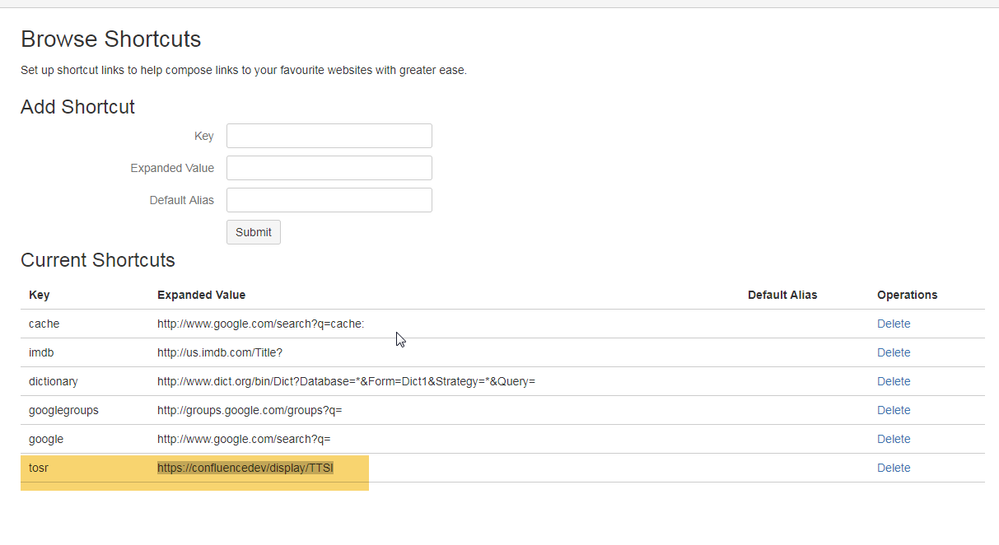Select the Default Alias input field
The height and width of the screenshot is (545, 999).
329,200
